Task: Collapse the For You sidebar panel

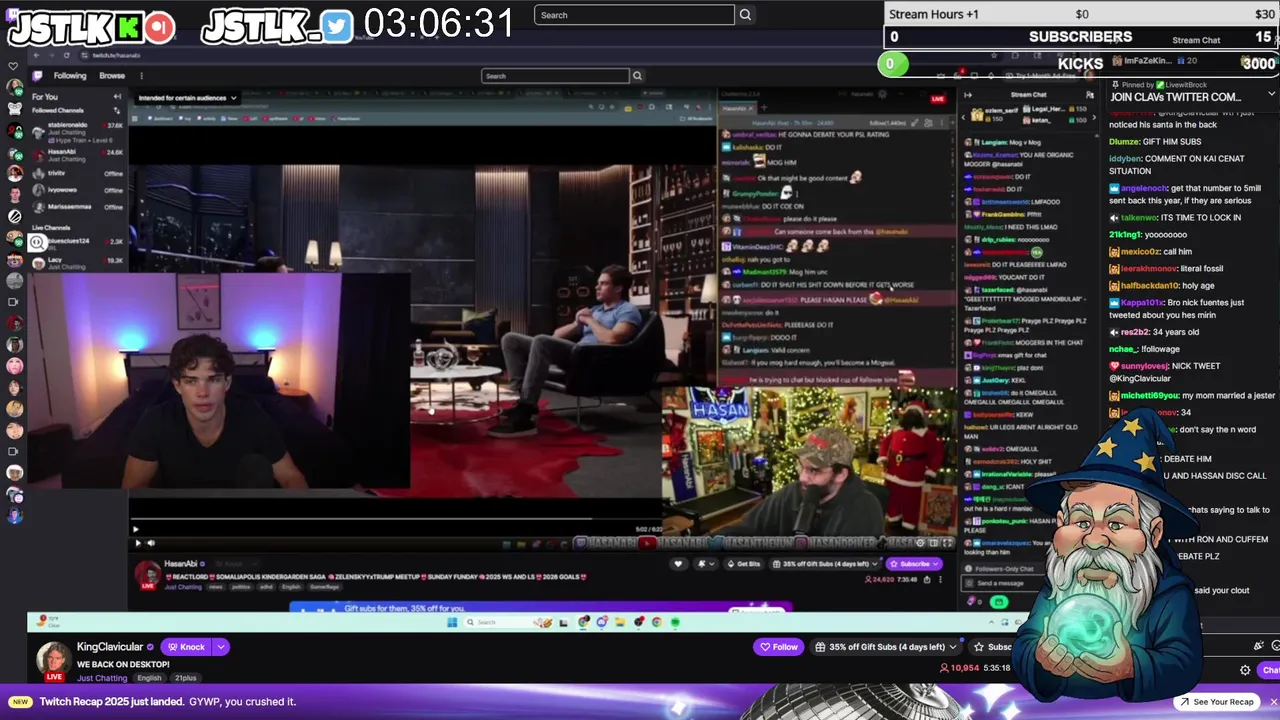Action: (117, 97)
